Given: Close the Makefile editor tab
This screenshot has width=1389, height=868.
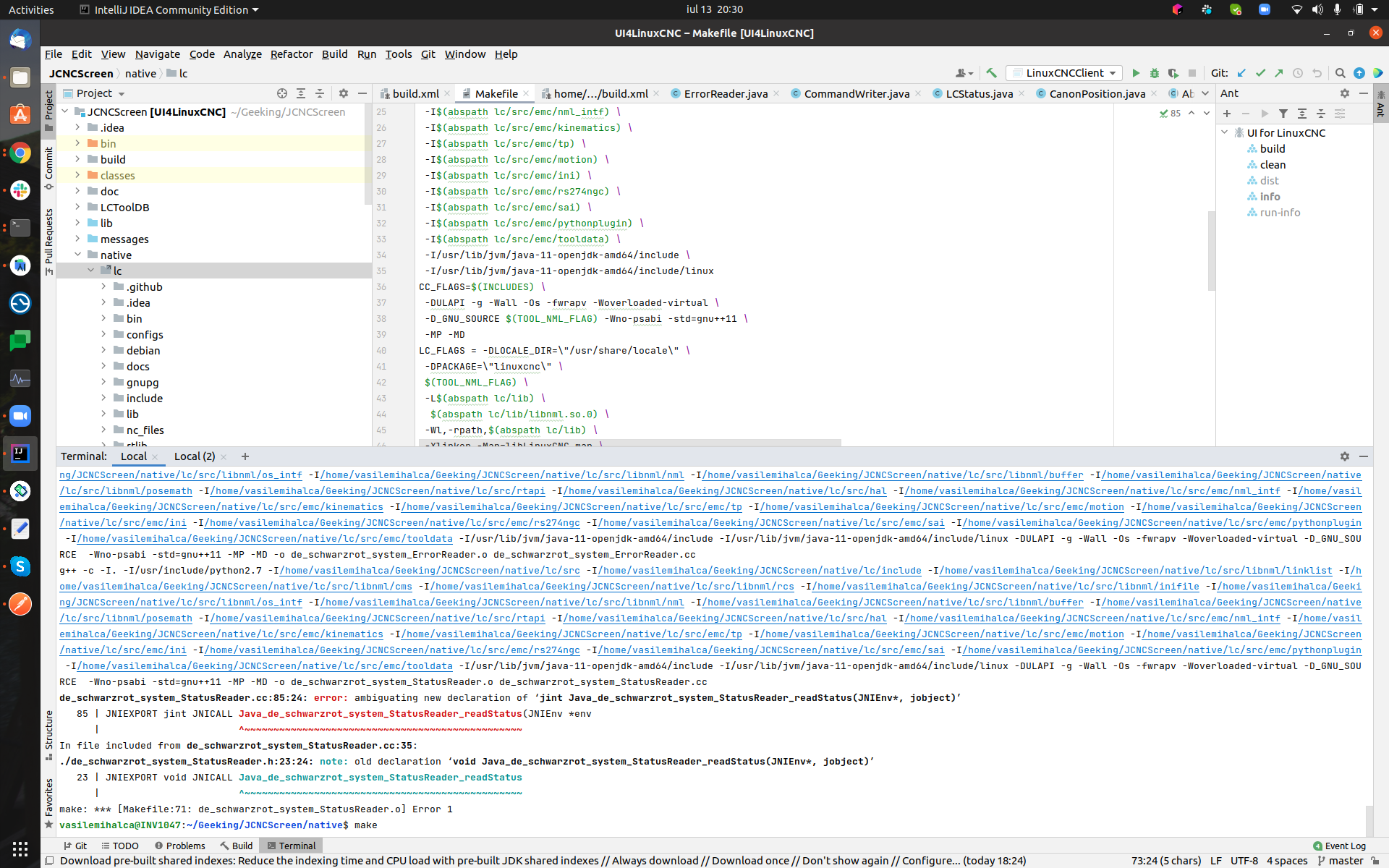Looking at the screenshot, I should click(x=526, y=93).
